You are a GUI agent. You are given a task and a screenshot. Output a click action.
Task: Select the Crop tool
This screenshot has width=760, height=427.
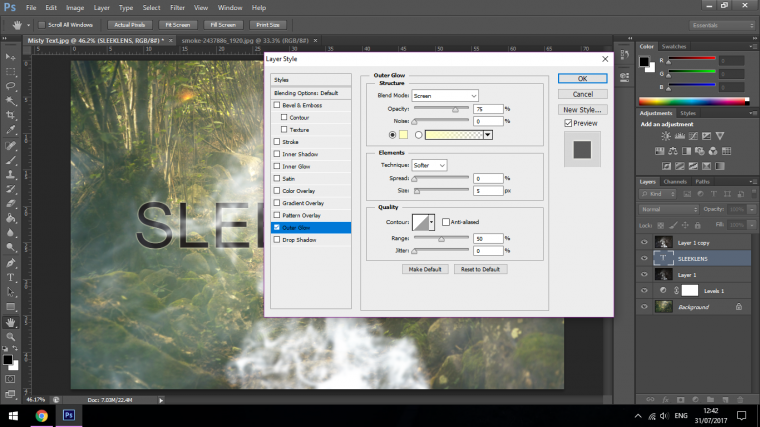coord(10,115)
